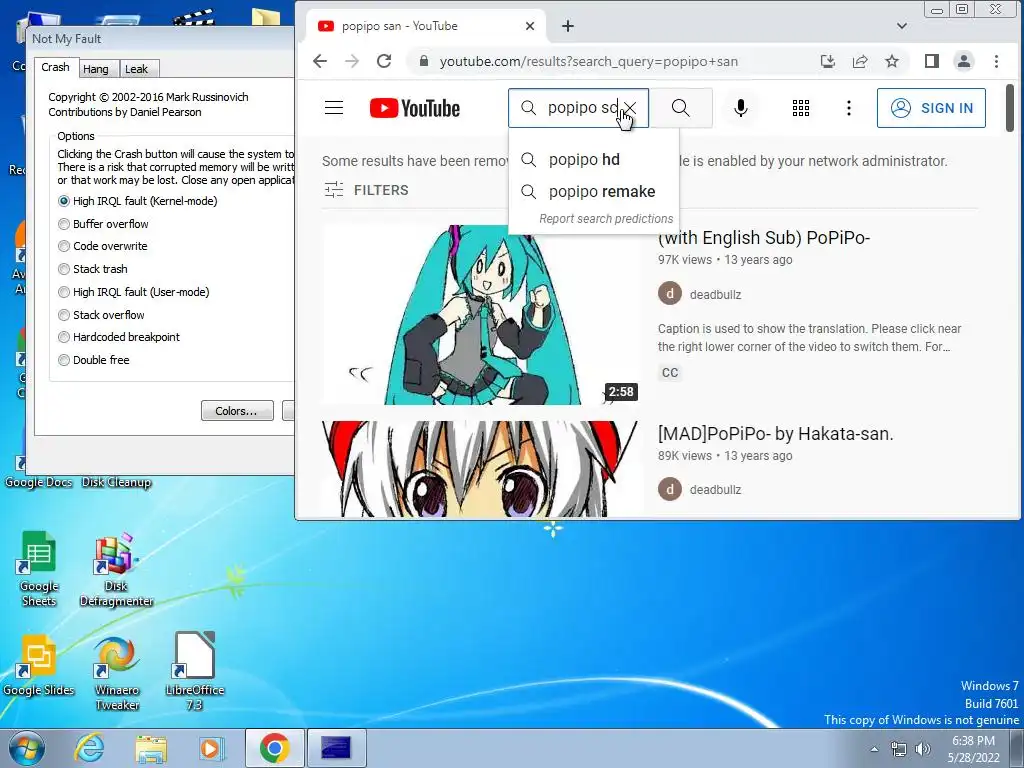The height and width of the screenshot is (768, 1024).
Task: Toggle Chrome side panel
Action: [932, 61]
